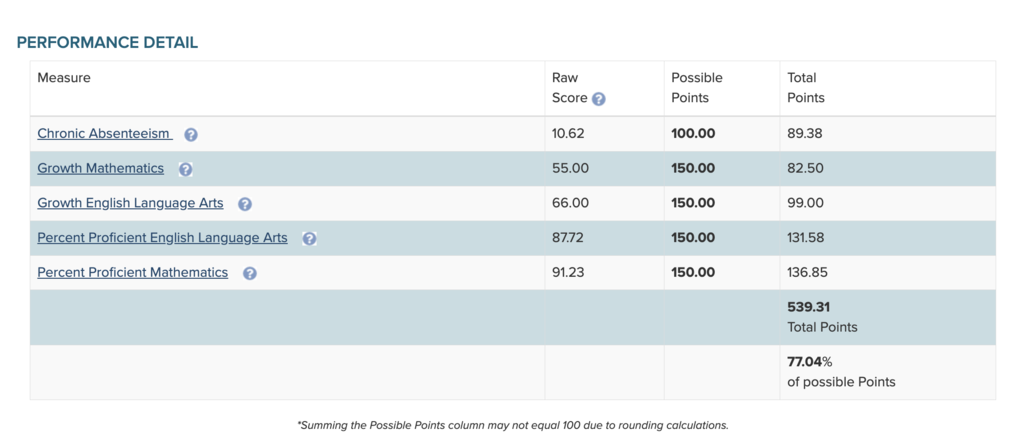The height and width of the screenshot is (447, 1024).
Task: Open the Chronic Absenteeism help tooltip icon
Action: (x=191, y=134)
